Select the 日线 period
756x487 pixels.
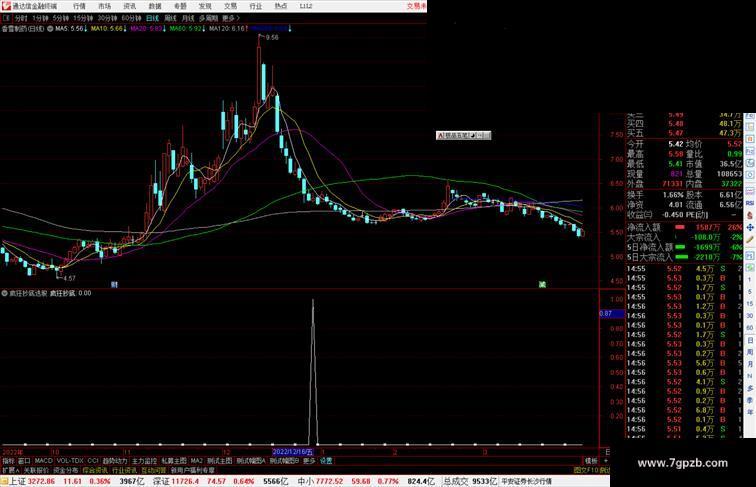(152, 18)
